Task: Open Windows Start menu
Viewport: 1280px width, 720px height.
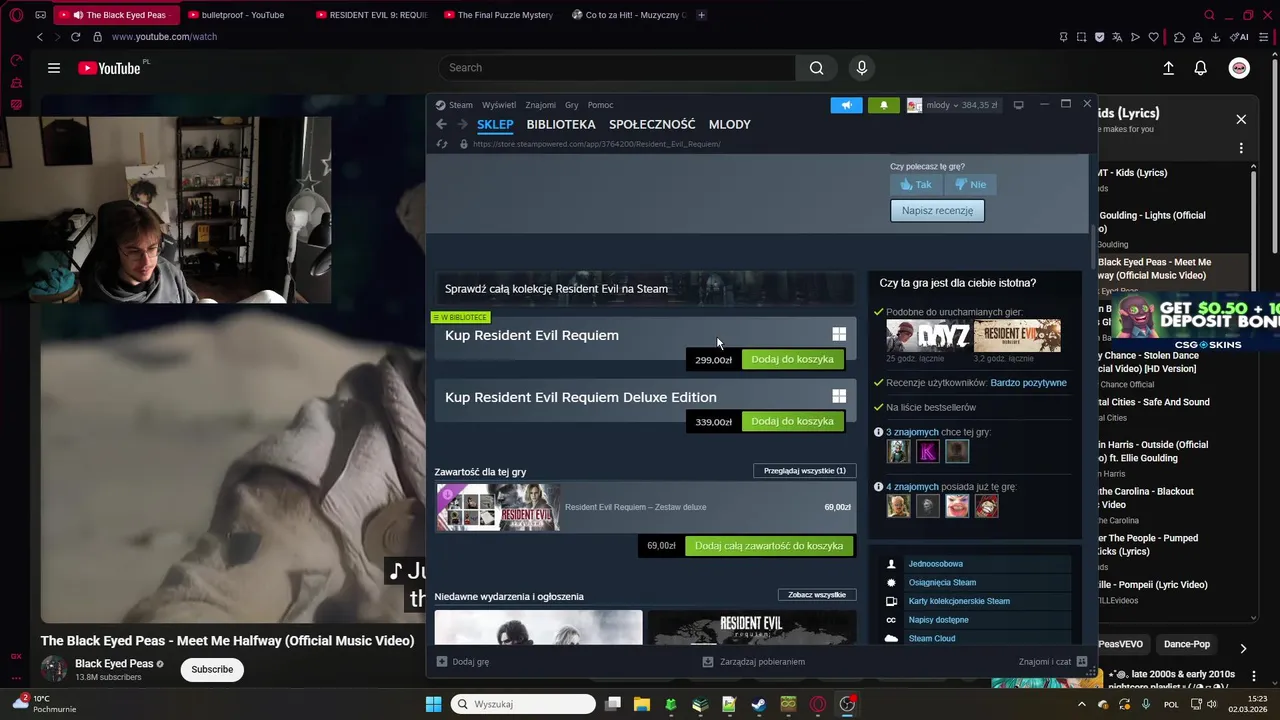Action: pos(433,704)
